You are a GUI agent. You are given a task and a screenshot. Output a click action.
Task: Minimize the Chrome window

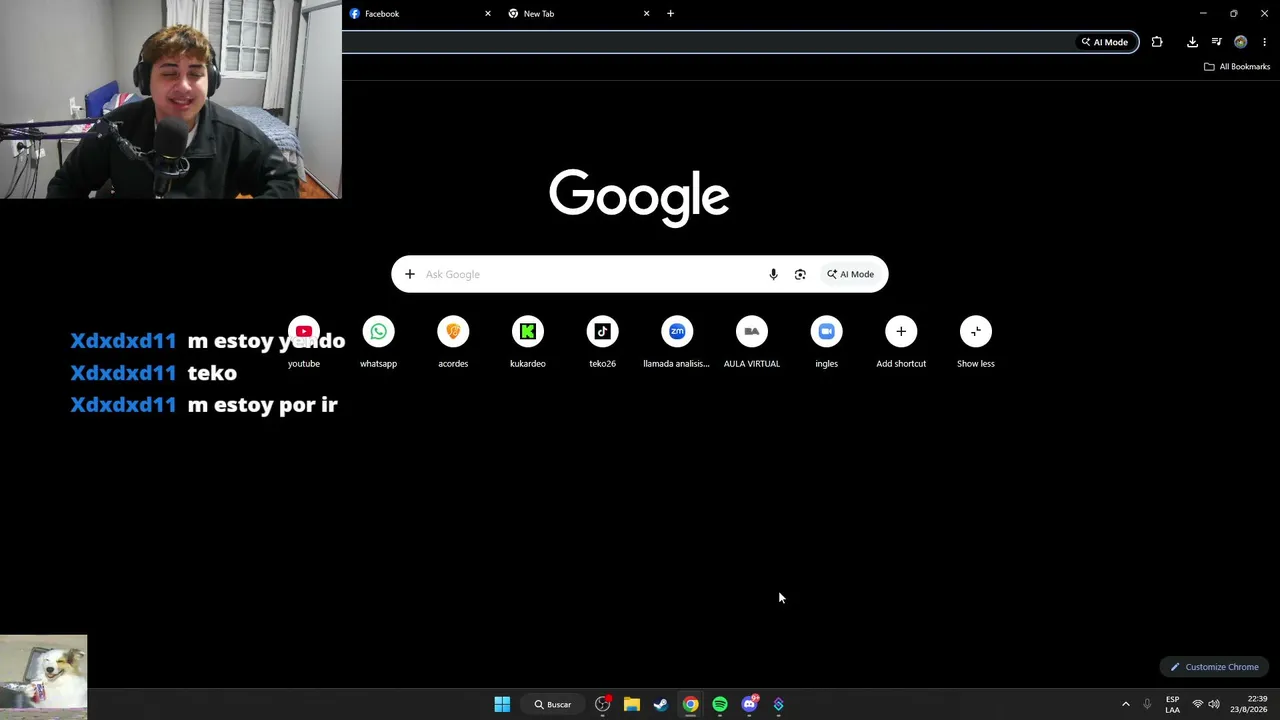(1203, 14)
